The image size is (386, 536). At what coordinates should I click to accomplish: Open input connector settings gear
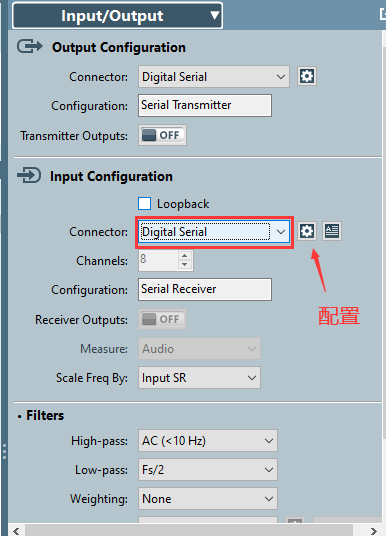click(x=307, y=231)
